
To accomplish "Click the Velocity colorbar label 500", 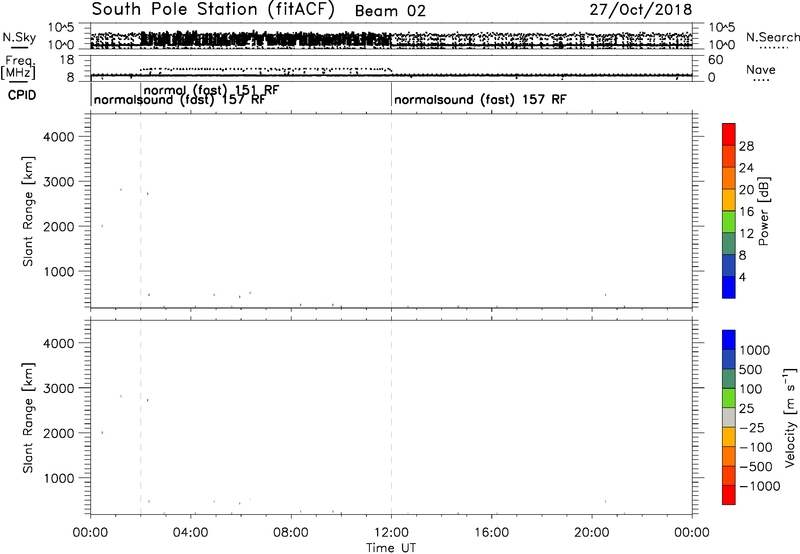I will [x=750, y=369].
